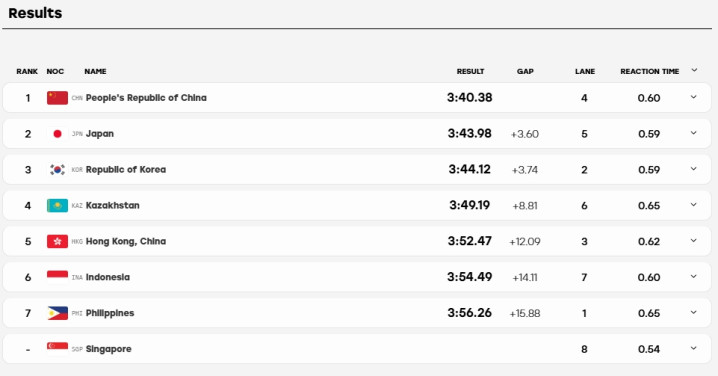Expand the Republic of Korea row chevron
Viewport: 718px width, 376px height.
tap(693, 169)
